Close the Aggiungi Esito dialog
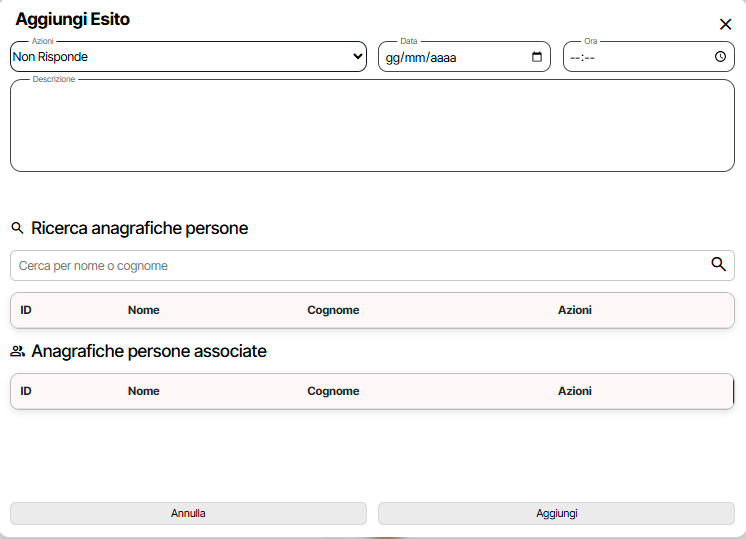 (725, 25)
